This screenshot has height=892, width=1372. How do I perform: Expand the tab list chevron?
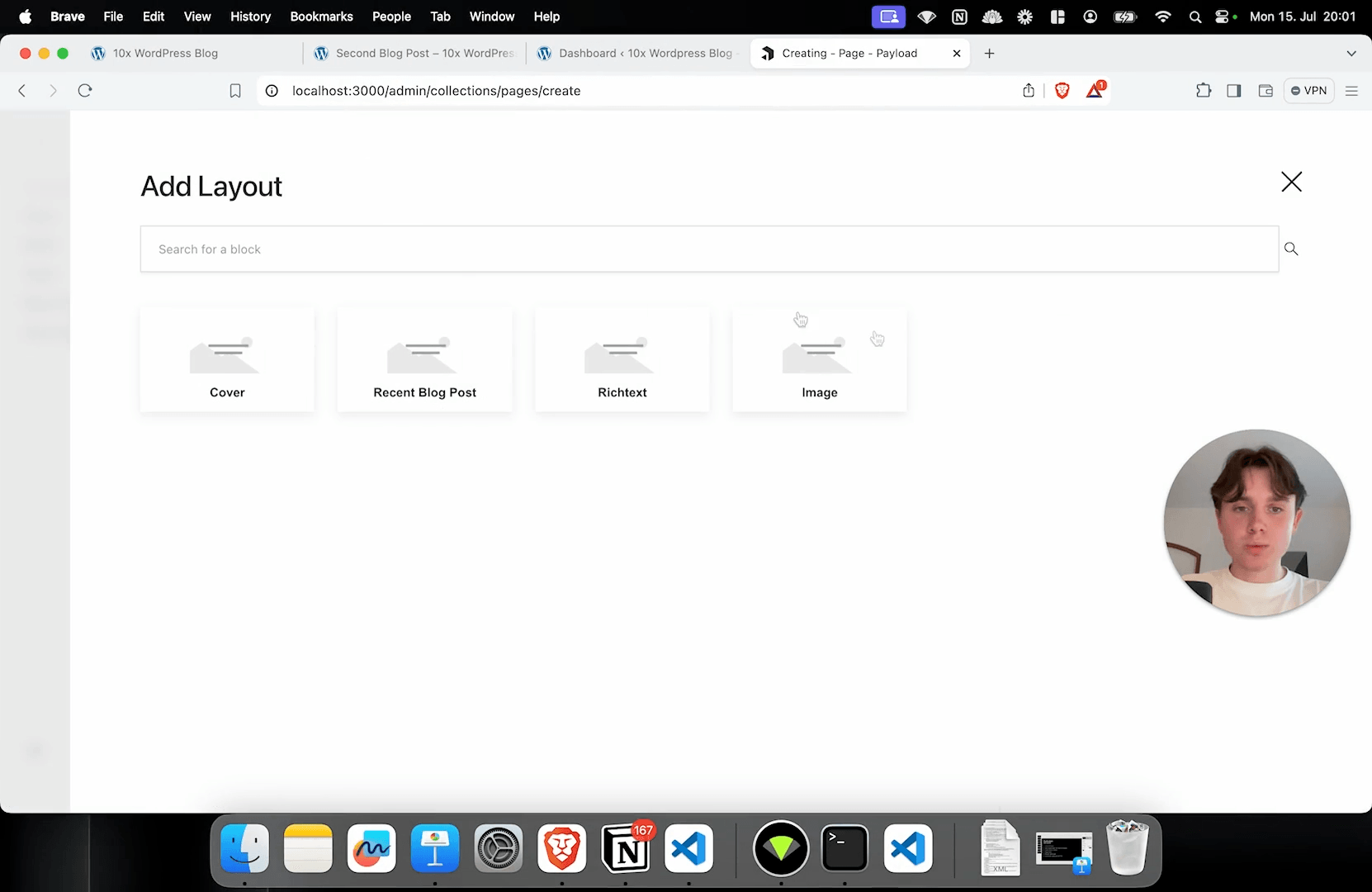pyautogui.click(x=1351, y=54)
